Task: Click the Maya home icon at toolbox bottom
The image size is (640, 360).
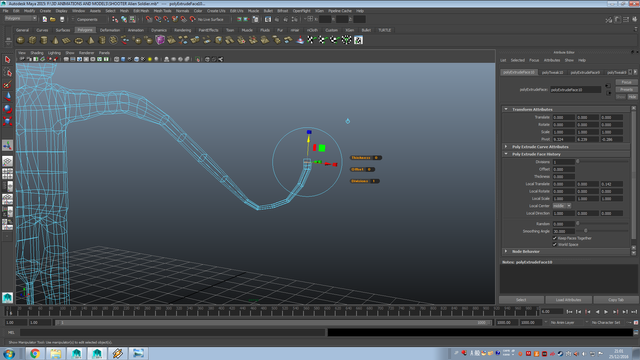Action: coord(7,298)
